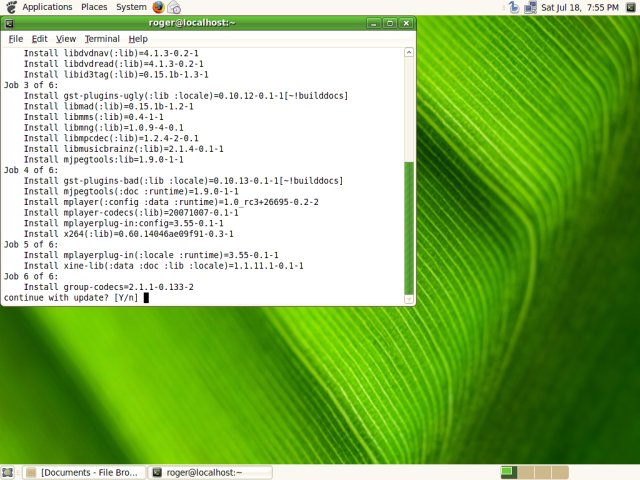640x480 pixels.
Task: Open the Edit menu in terminal
Action: [x=40, y=39]
